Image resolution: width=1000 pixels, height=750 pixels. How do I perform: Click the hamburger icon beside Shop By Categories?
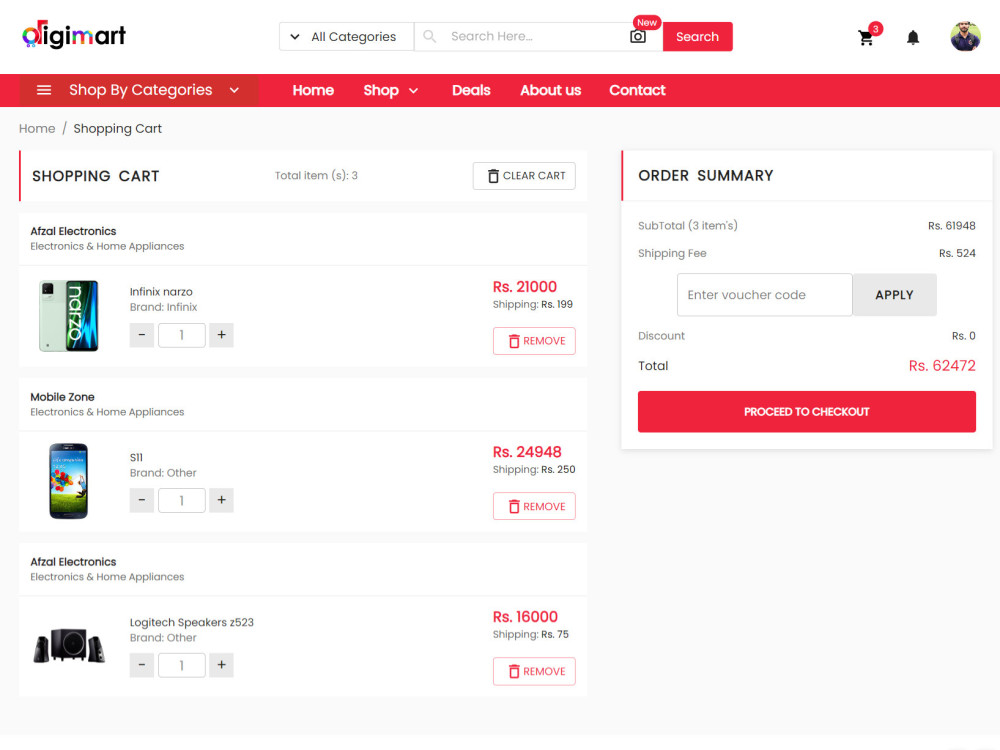point(44,90)
